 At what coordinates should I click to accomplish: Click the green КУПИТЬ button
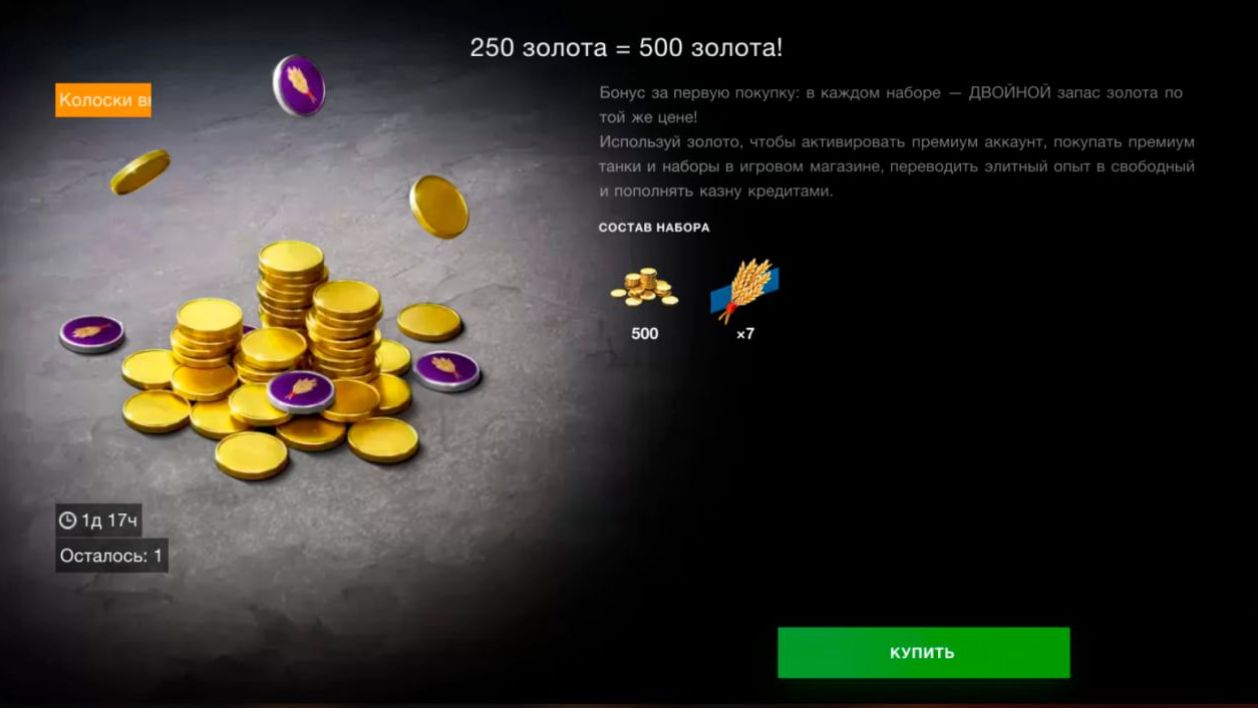tap(923, 653)
